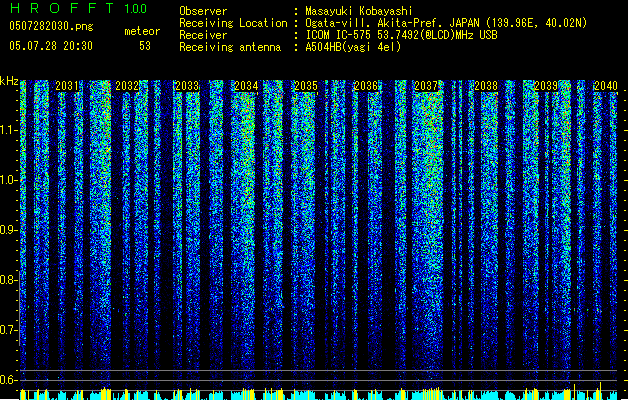Click the 2031 time marker
629x400 pixels.
[67, 86]
